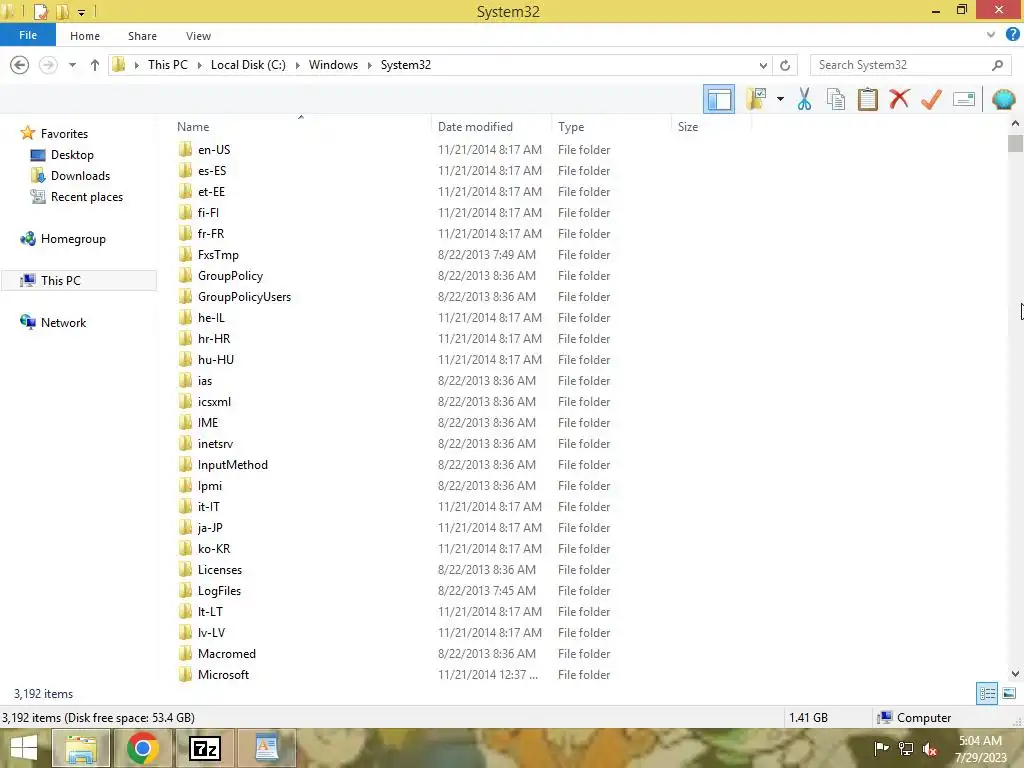Click the folder options toolbar icon
This screenshot has width=1024, height=768.
coord(757,99)
